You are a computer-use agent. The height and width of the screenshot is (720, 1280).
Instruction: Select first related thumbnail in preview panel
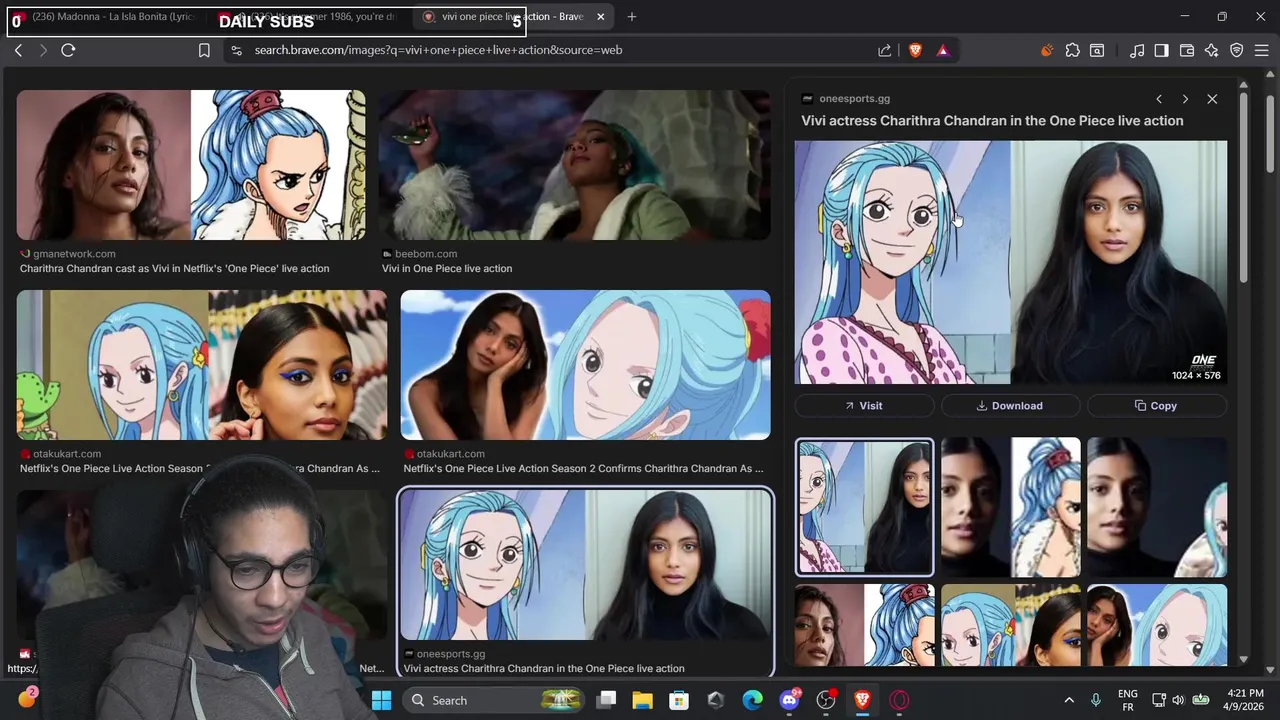pyautogui.click(x=864, y=507)
